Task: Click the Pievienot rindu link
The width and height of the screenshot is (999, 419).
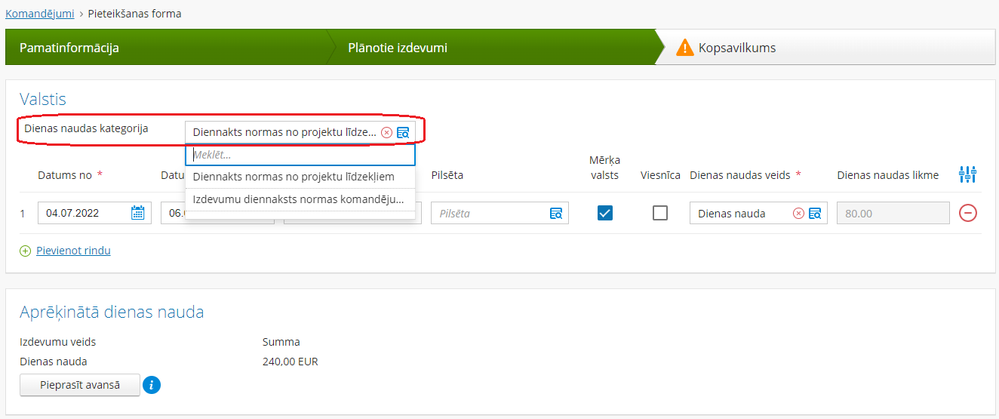Action: 73,251
